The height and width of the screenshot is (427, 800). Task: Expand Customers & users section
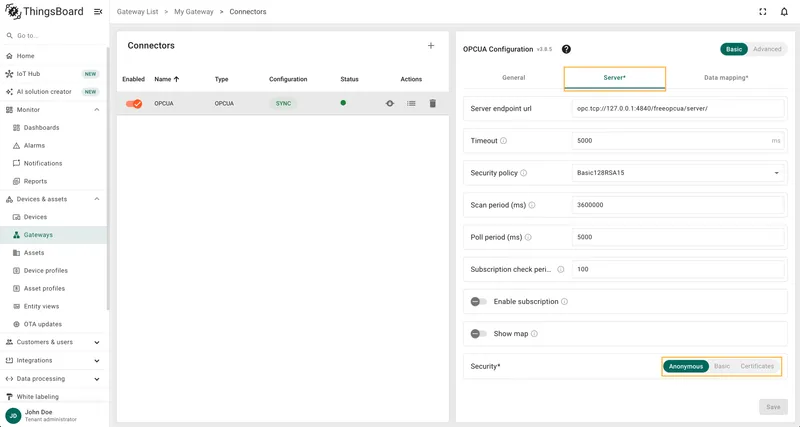[x=97, y=342]
